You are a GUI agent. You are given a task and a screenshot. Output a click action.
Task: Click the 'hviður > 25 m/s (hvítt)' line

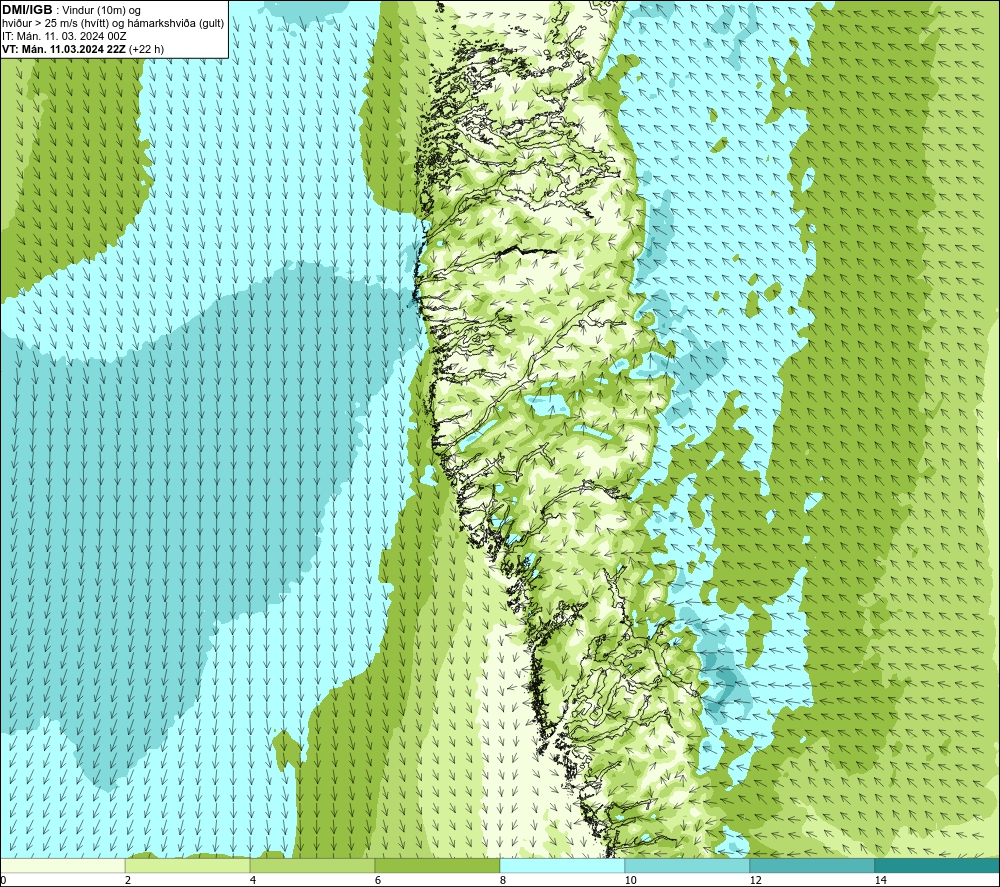tap(114, 24)
